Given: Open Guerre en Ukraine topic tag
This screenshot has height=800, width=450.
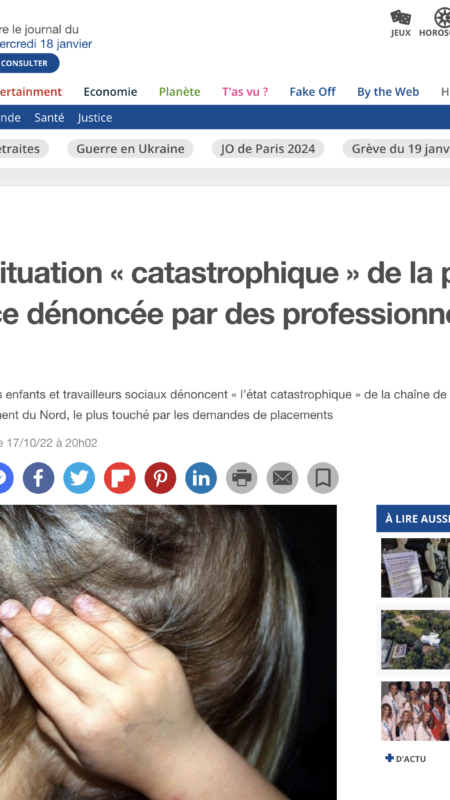Looking at the screenshot, I should (130, 148).
